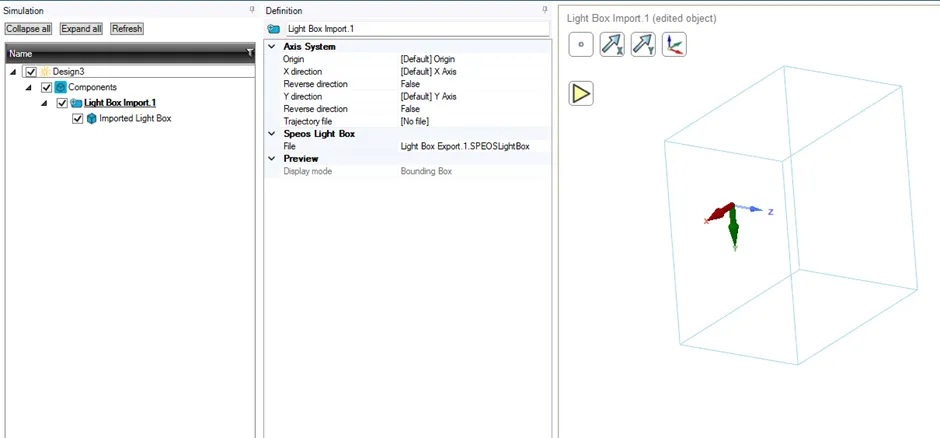Click the Light Box Import.1 tree icon
This screenshot has height=438, width=940.
coord(76,103)
